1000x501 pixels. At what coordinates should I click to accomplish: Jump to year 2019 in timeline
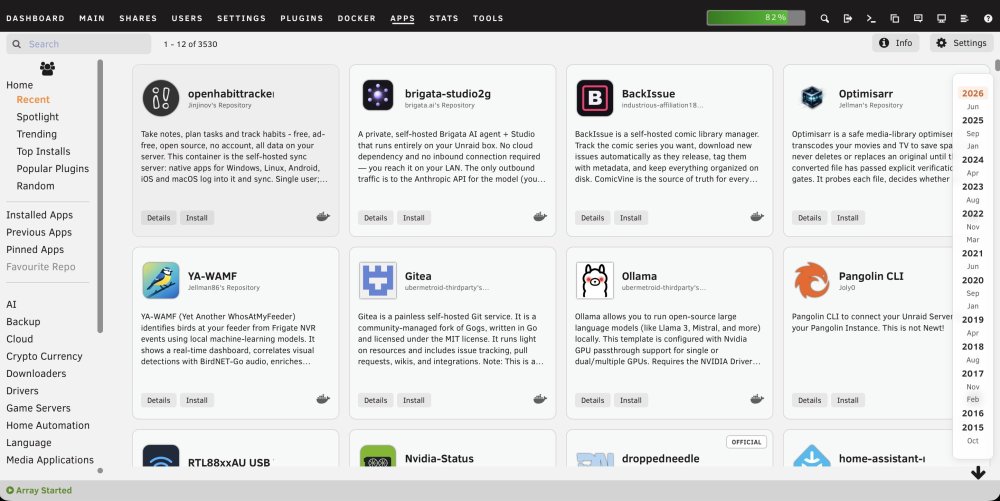tap(973, 319)
